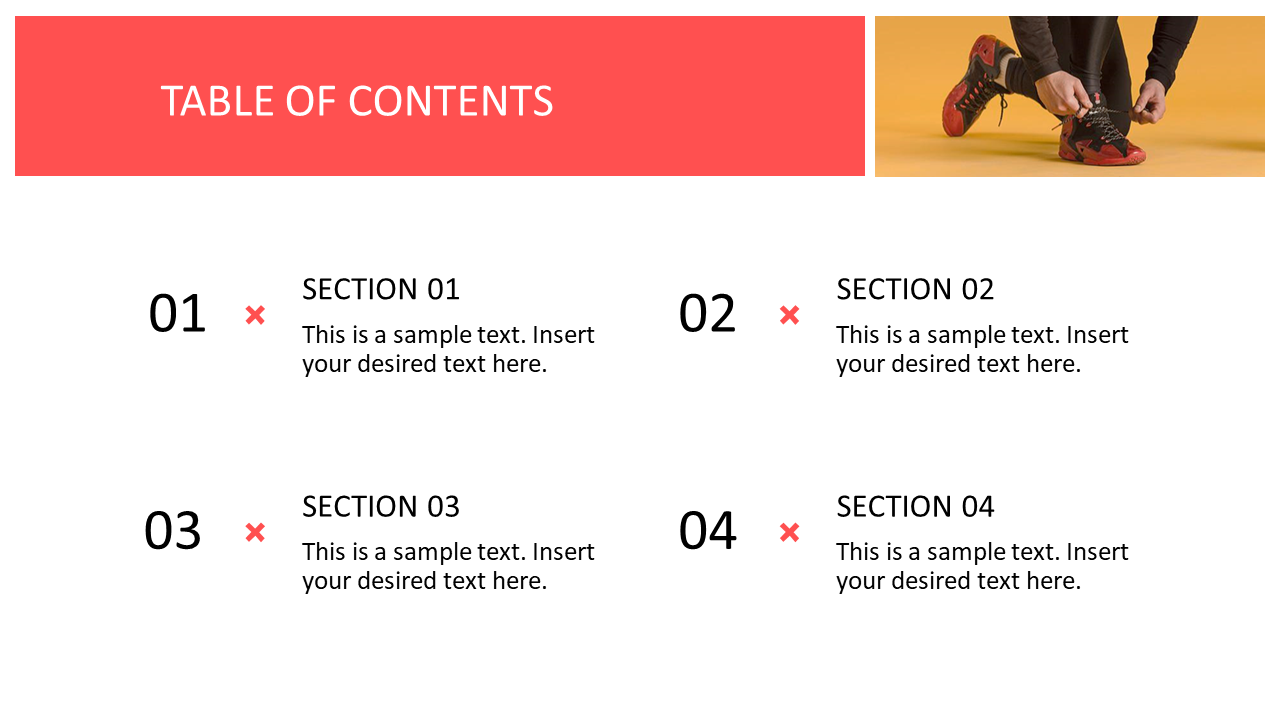Select the sample text under SECTION 02
1280x720 pixels.
click(982, 349)
